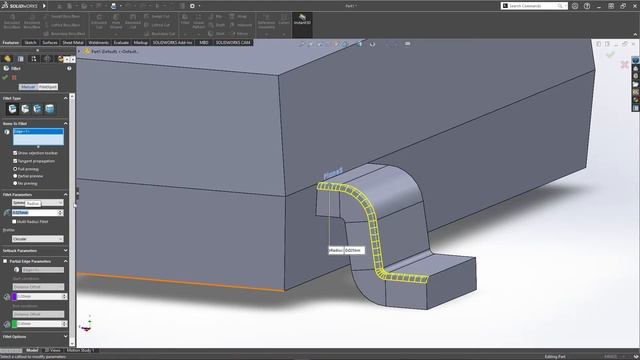
Task: Enable Multi Radius Fillet checkbox
Action: [x=14, y=222]
